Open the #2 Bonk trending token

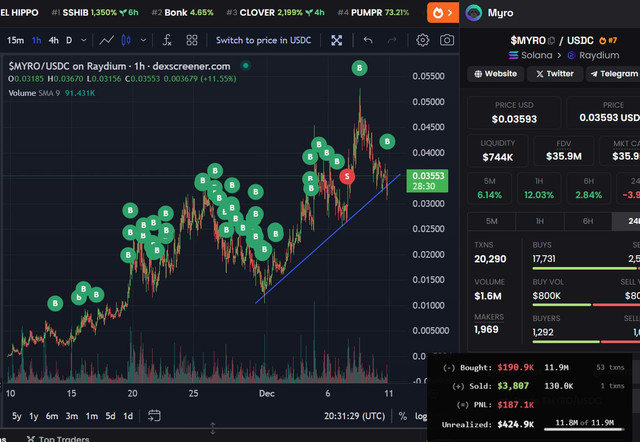point(182,13)
